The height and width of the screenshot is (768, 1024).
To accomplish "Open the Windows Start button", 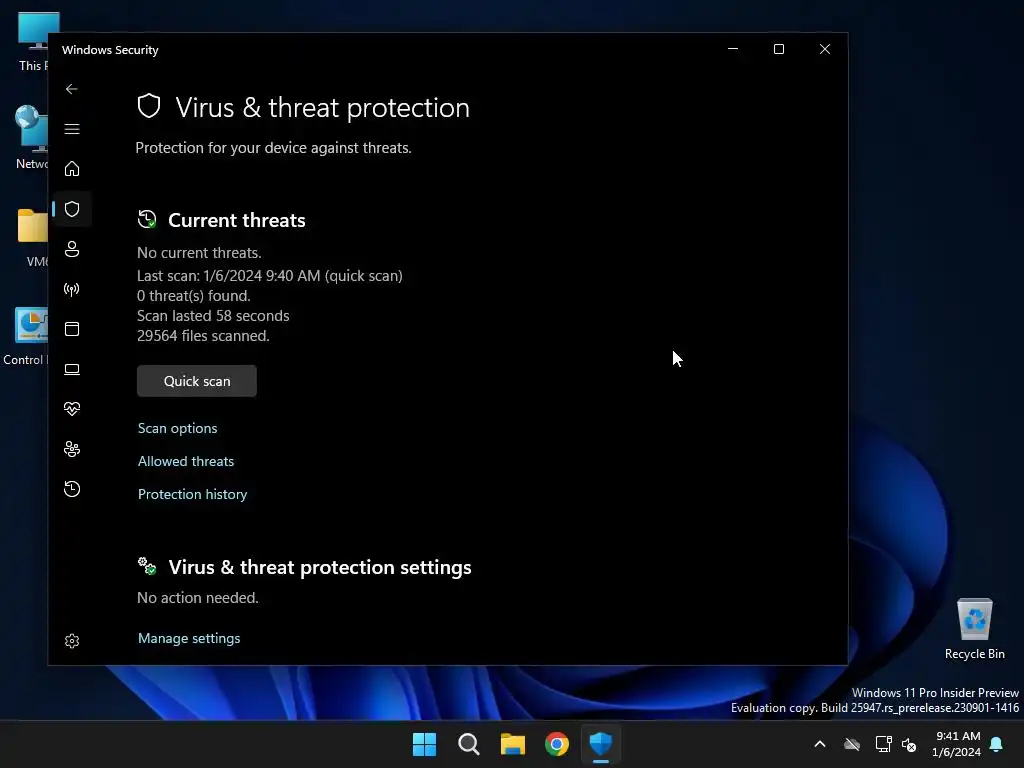I will [424, 744].
